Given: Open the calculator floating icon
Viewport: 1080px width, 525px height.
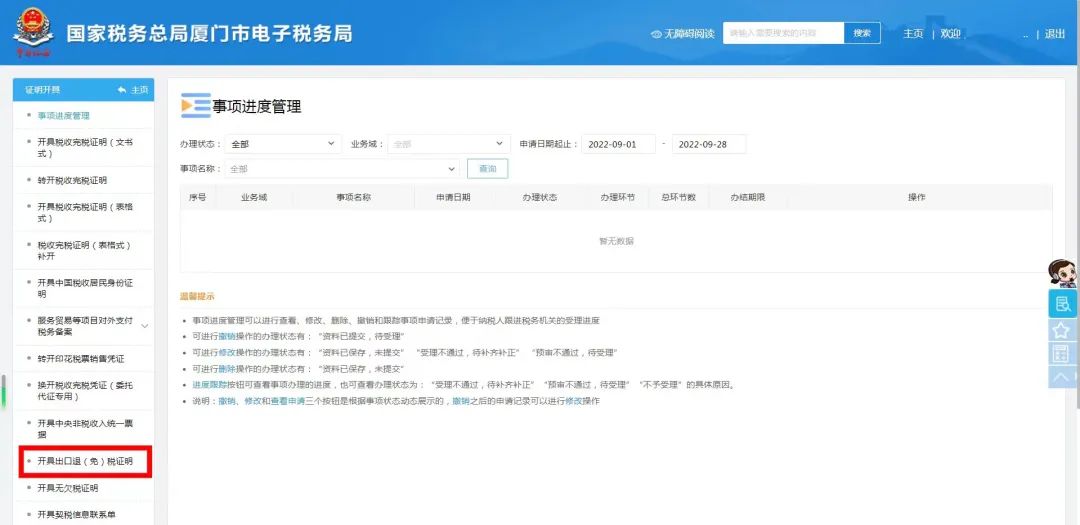Looking at the screenshot, I should point(1062,353).
